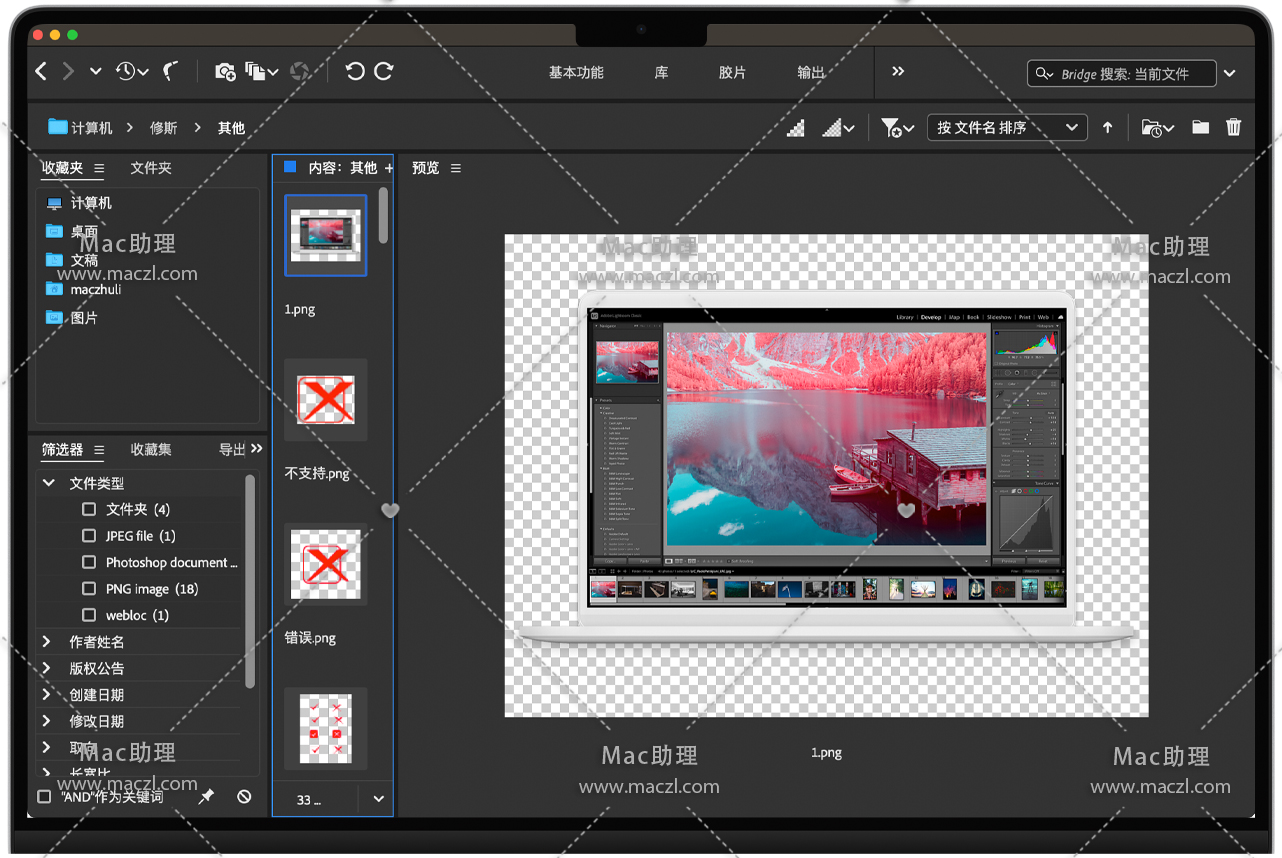
Task: Click the get photos from camera icon
Action: [x=225, y=71]
